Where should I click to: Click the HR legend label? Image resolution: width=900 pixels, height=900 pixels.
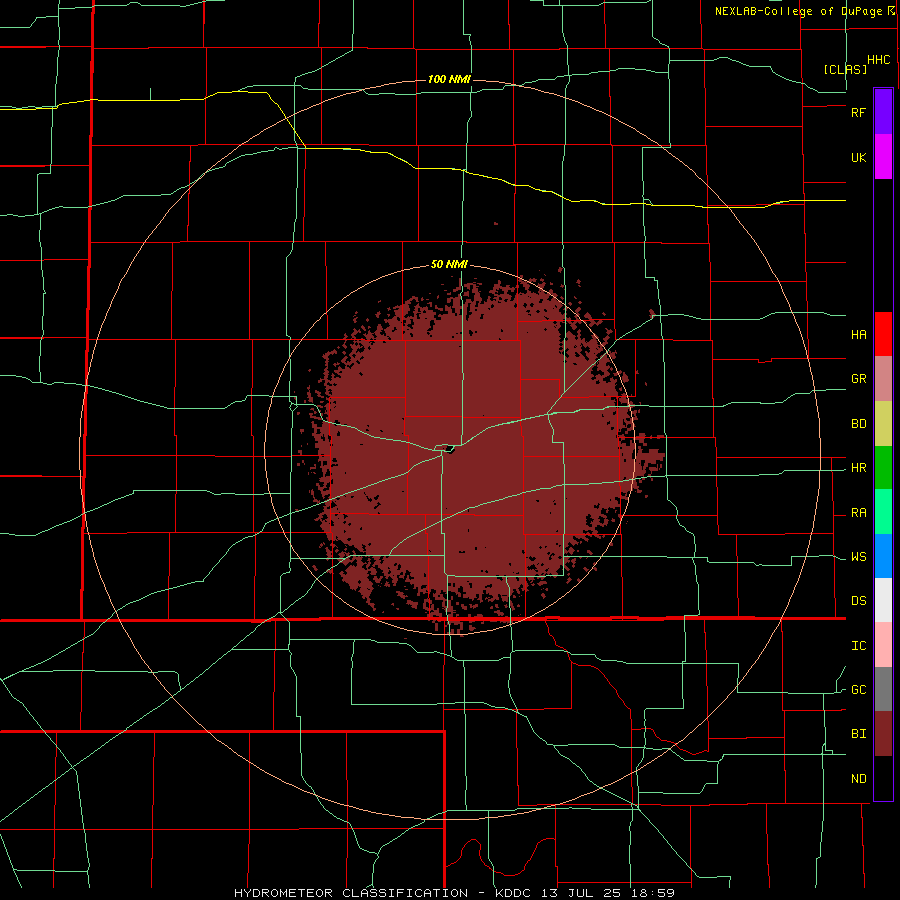tap(858, 468)
